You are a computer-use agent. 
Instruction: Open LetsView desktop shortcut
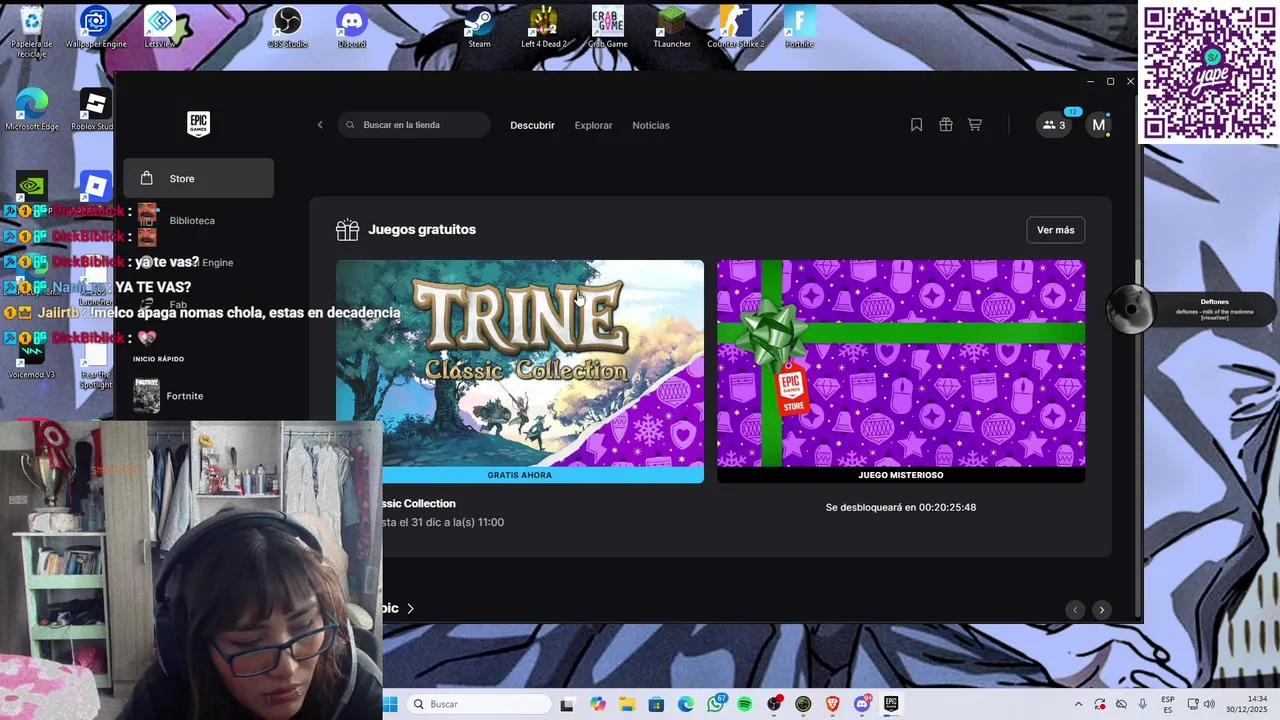coord(160,28)
